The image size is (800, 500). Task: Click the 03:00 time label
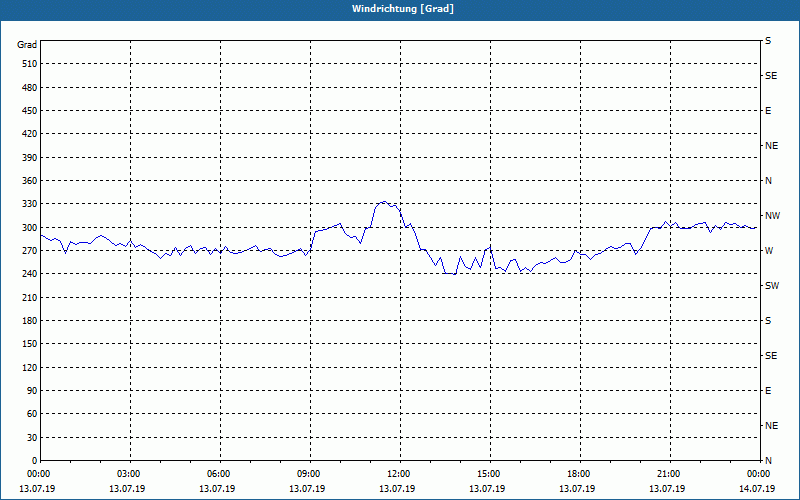tap(129, 474)
